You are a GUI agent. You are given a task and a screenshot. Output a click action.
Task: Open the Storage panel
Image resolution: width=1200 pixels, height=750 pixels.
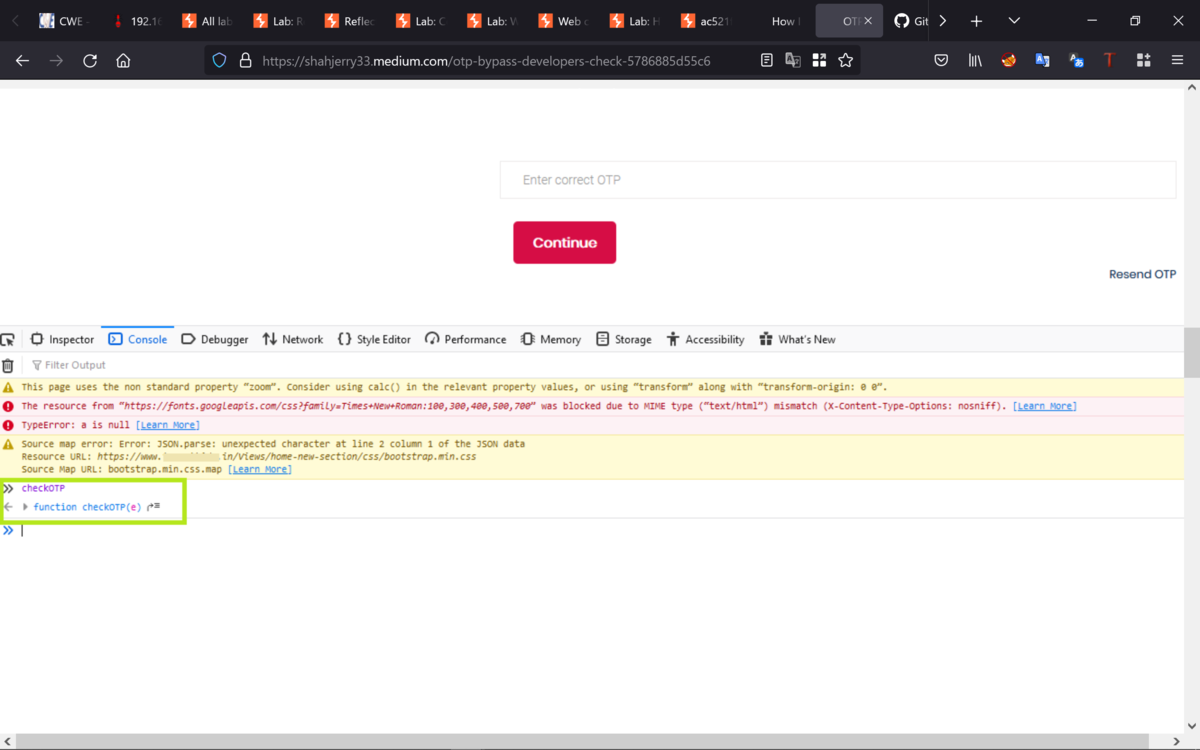point(623,340)
